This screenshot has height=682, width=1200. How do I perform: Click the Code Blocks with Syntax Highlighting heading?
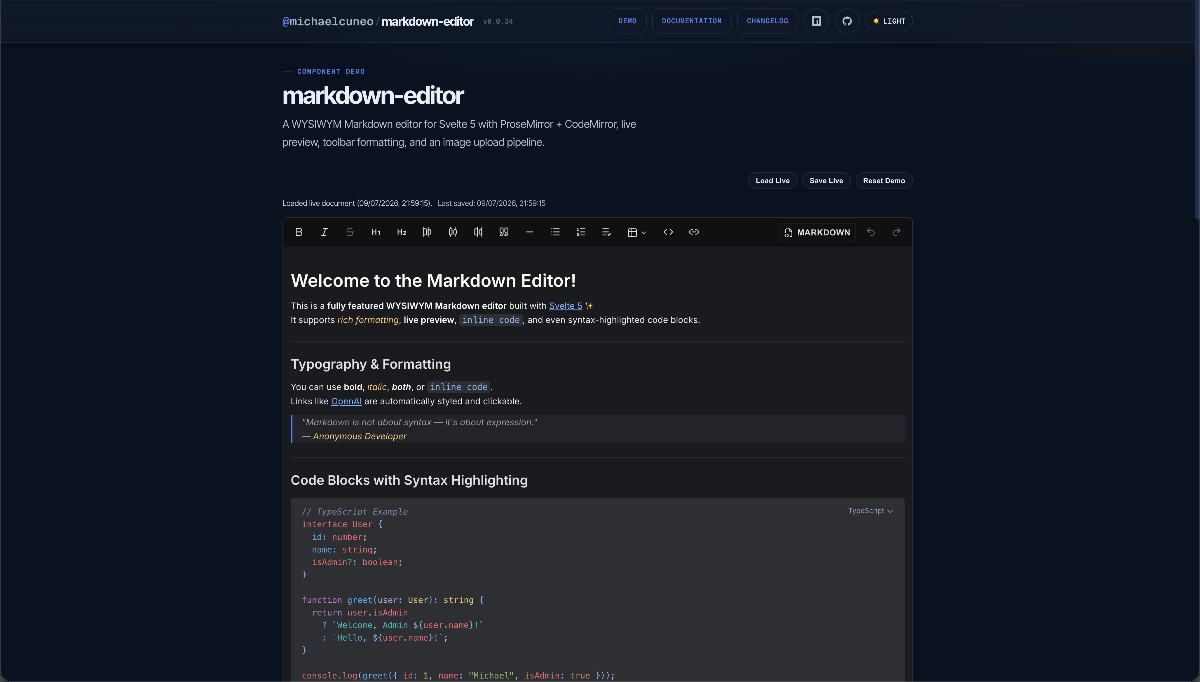[409, 480]
